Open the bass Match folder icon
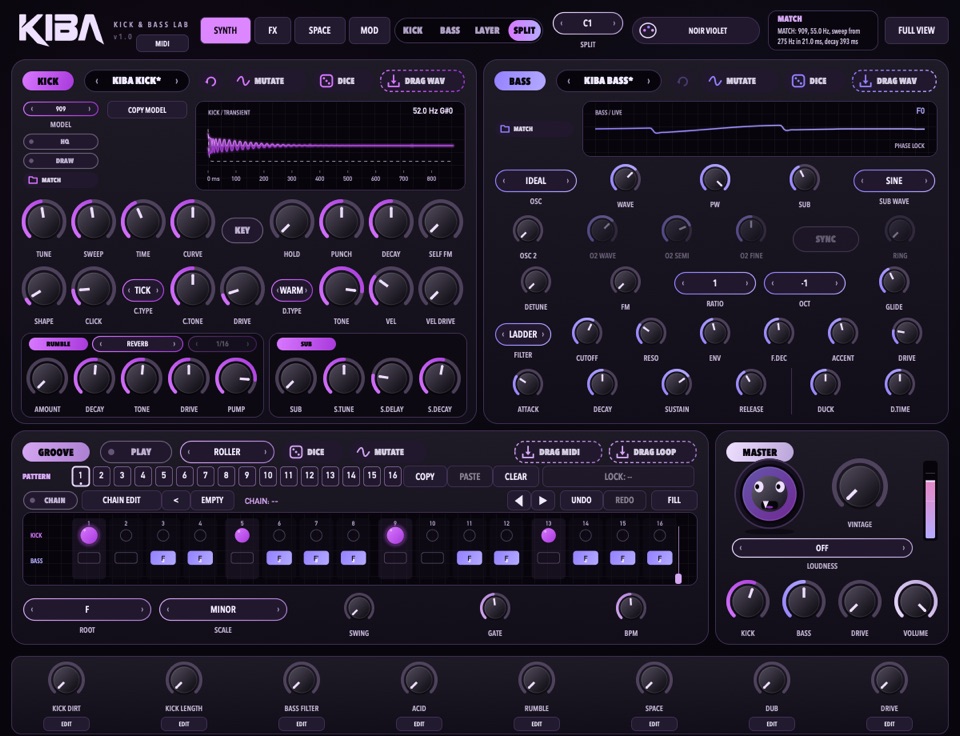The image size is (960, 736). click(505, 129)
